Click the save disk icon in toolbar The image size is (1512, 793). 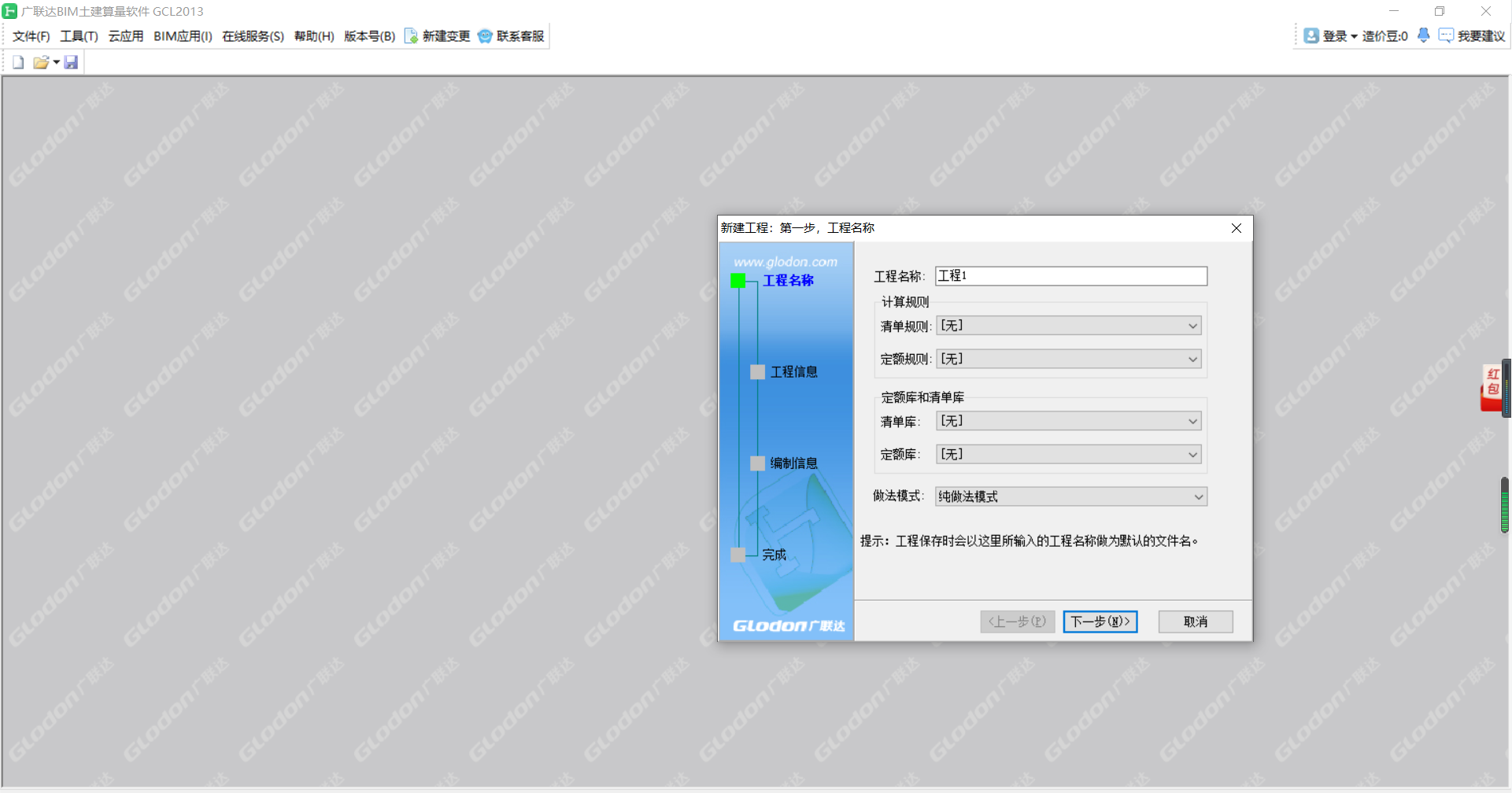pos(71,62)
